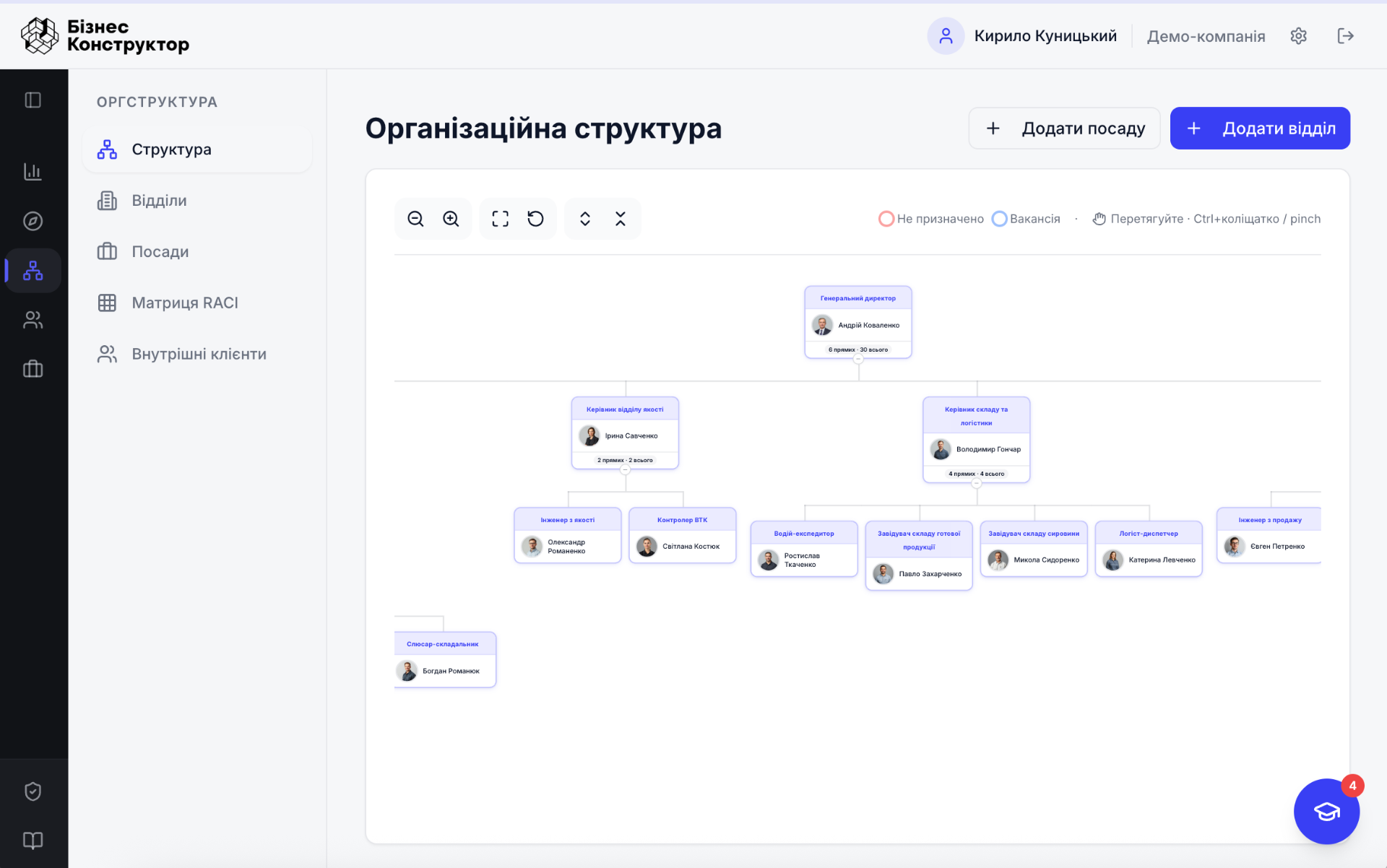Collapse Керівник складу та логістики node toggle

[x=977, y=483]
